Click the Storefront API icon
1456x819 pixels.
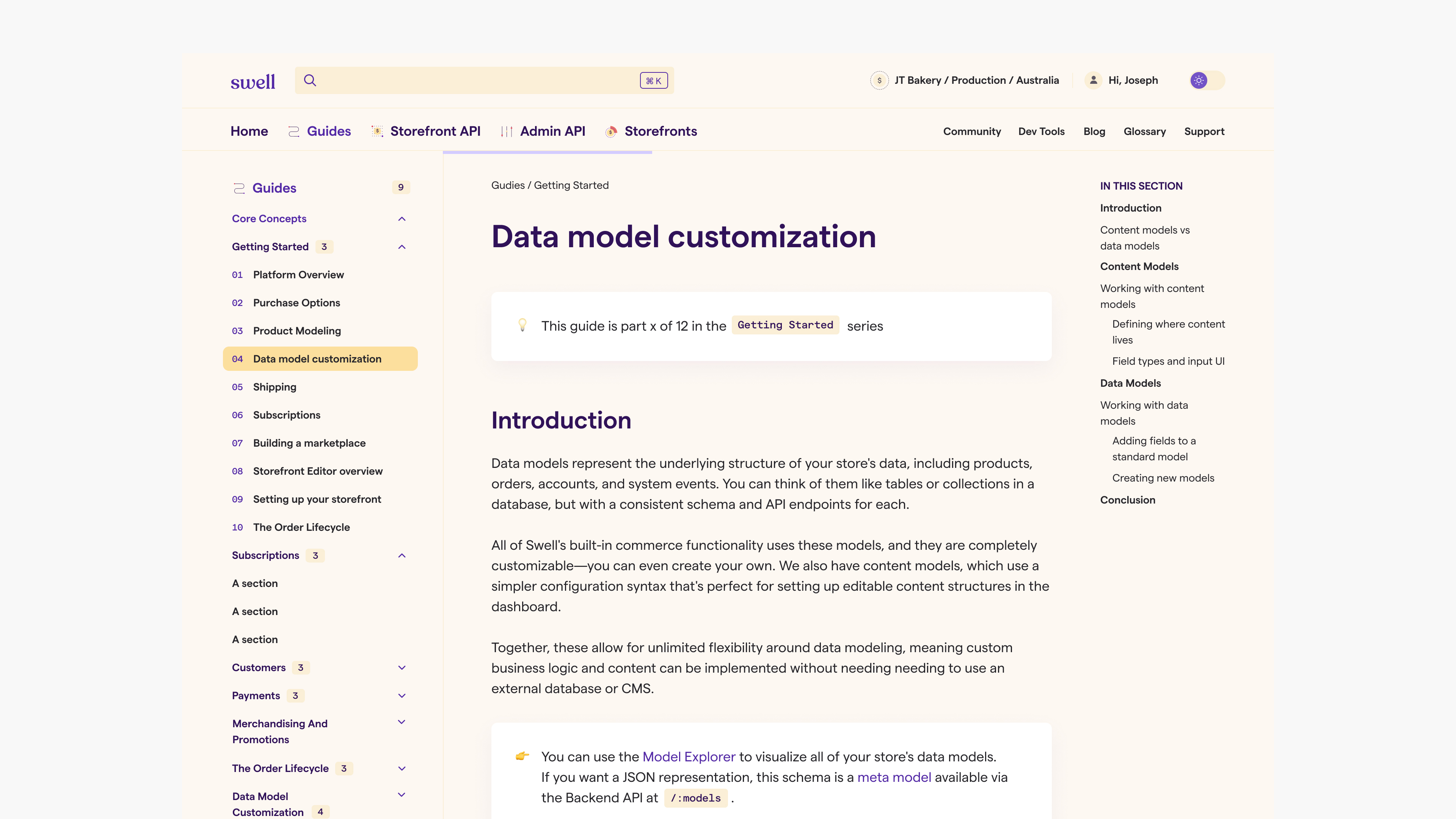[377, 132]
